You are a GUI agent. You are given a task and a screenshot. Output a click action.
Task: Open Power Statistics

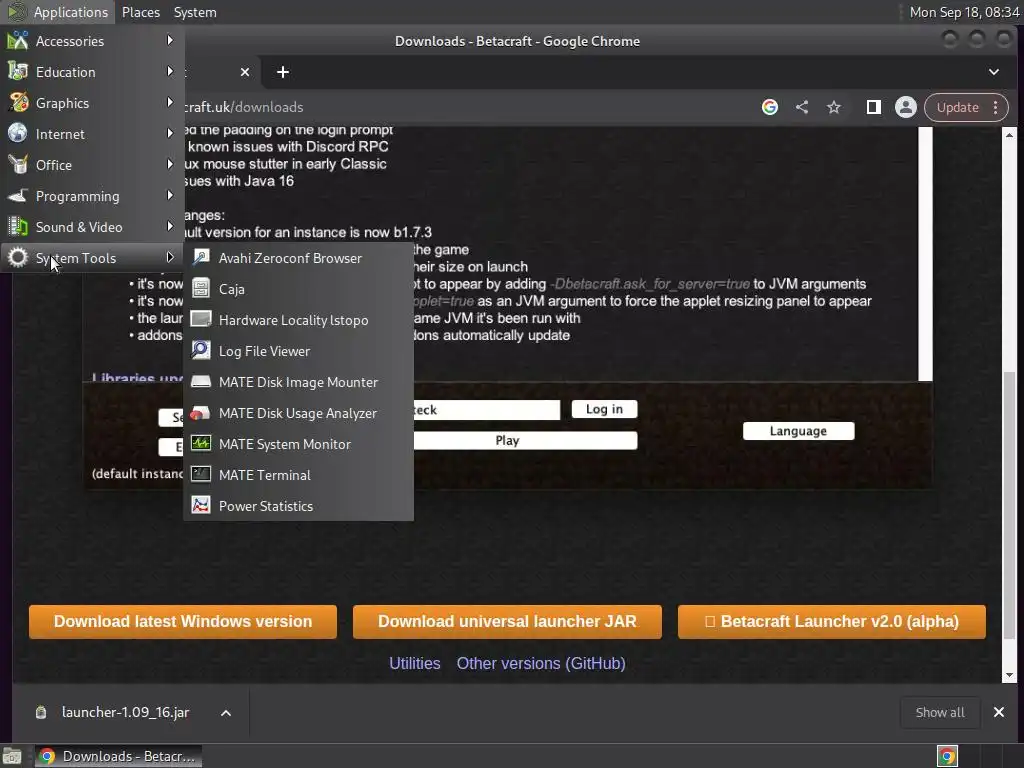pos(298,506)
